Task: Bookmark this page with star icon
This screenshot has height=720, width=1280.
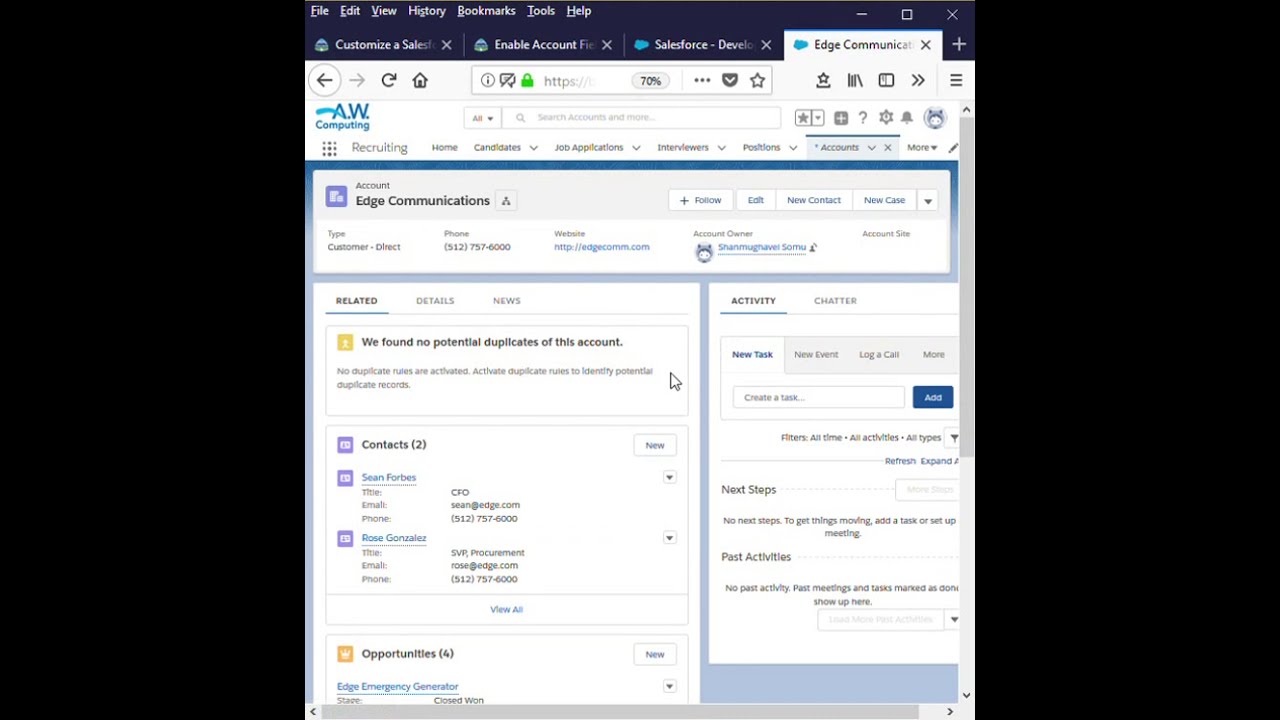Action: click(x=758, y=80)
